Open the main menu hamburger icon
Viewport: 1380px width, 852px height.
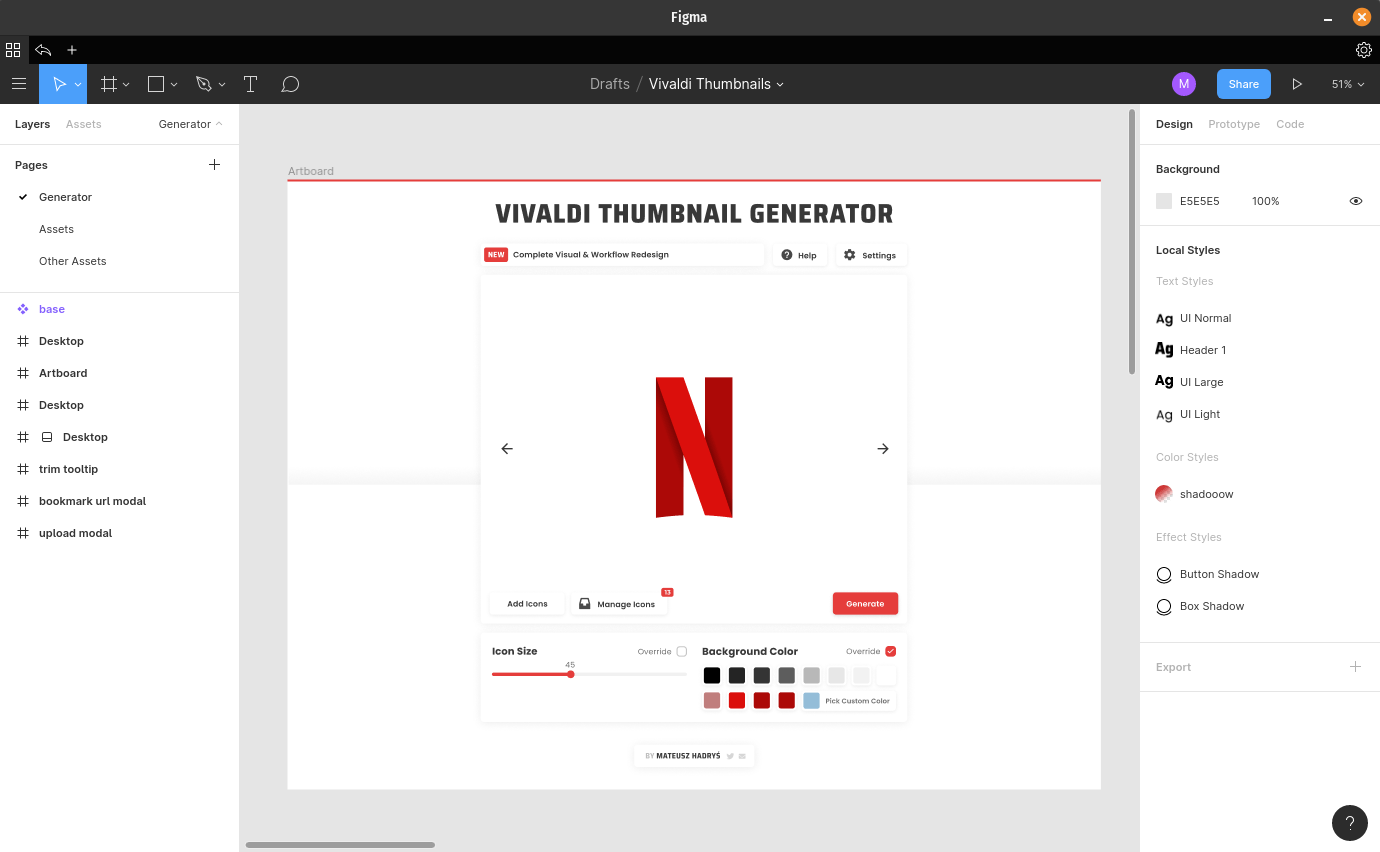[18, 84]
